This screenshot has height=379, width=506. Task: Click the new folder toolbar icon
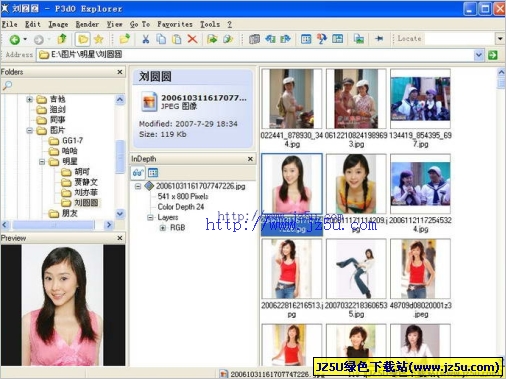coord(125,39)
